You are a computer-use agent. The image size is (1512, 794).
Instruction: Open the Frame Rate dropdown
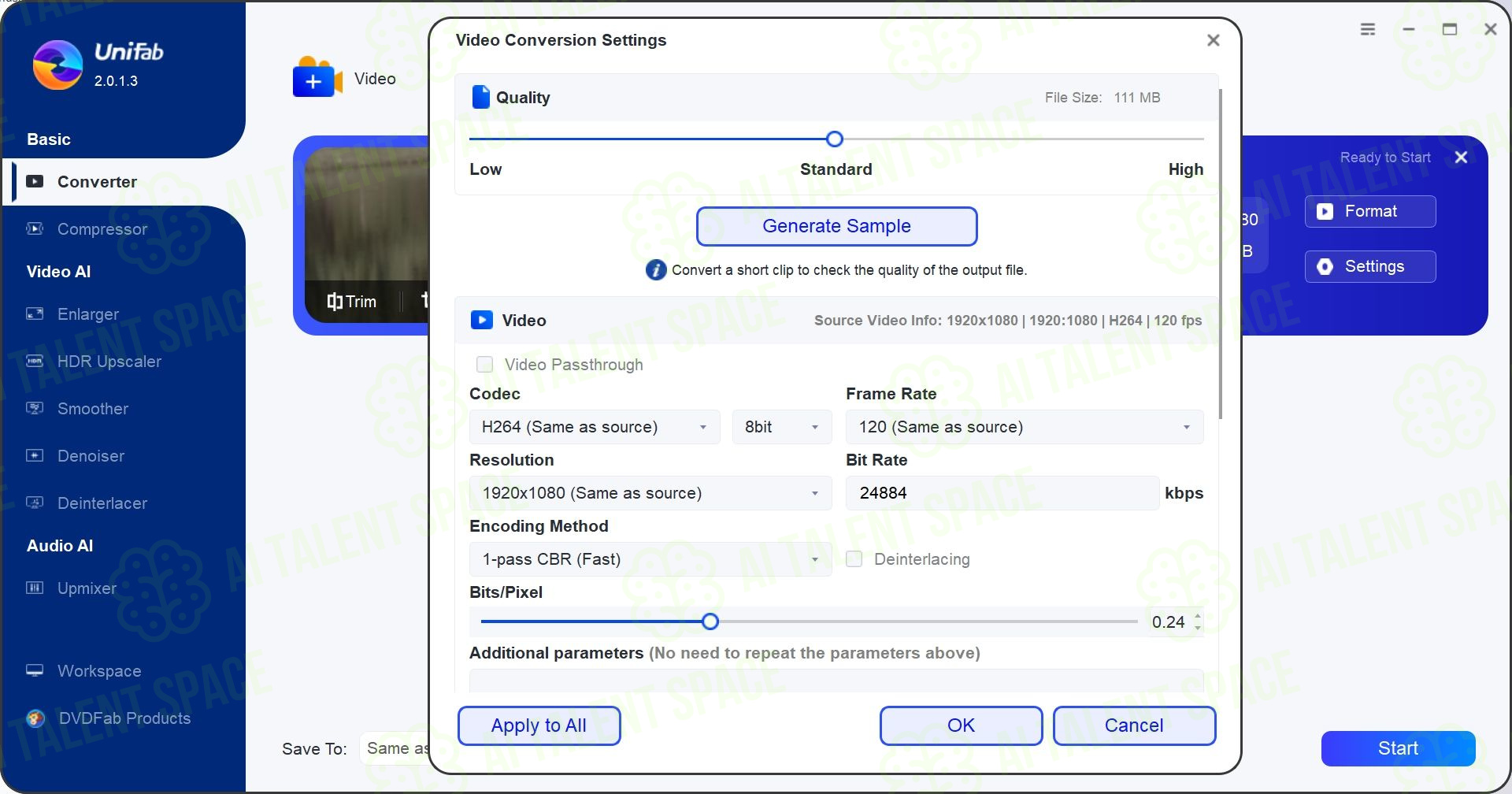coord(1025,427)
